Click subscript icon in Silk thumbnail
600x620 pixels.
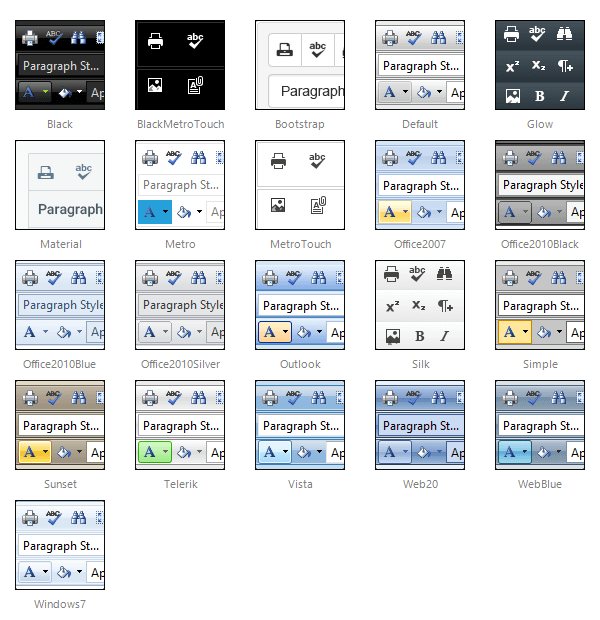[419, 306]
